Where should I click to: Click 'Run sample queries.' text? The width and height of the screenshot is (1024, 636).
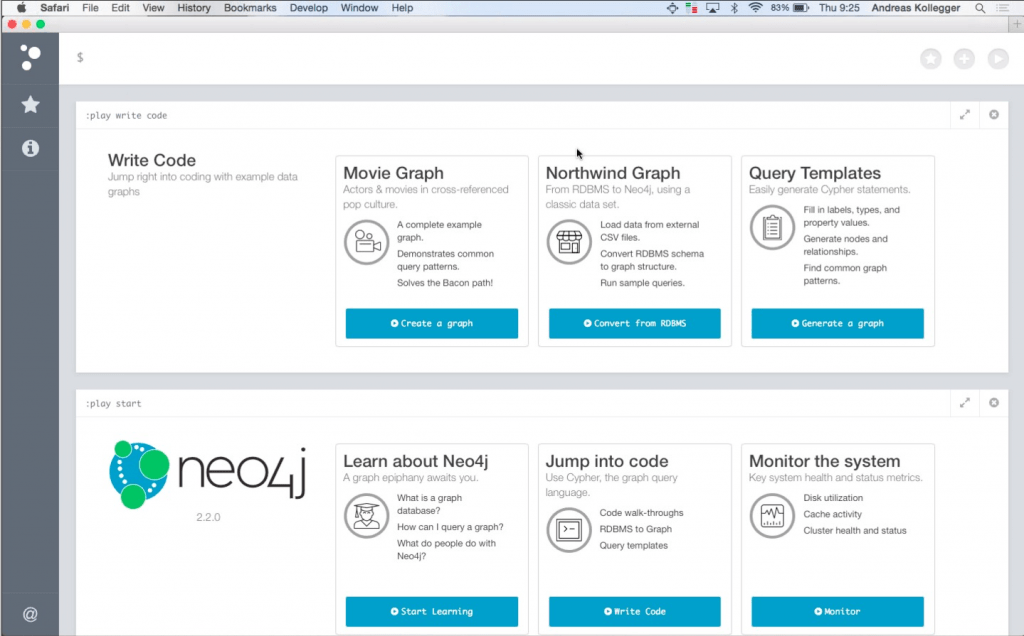click(x=642, y=283)
